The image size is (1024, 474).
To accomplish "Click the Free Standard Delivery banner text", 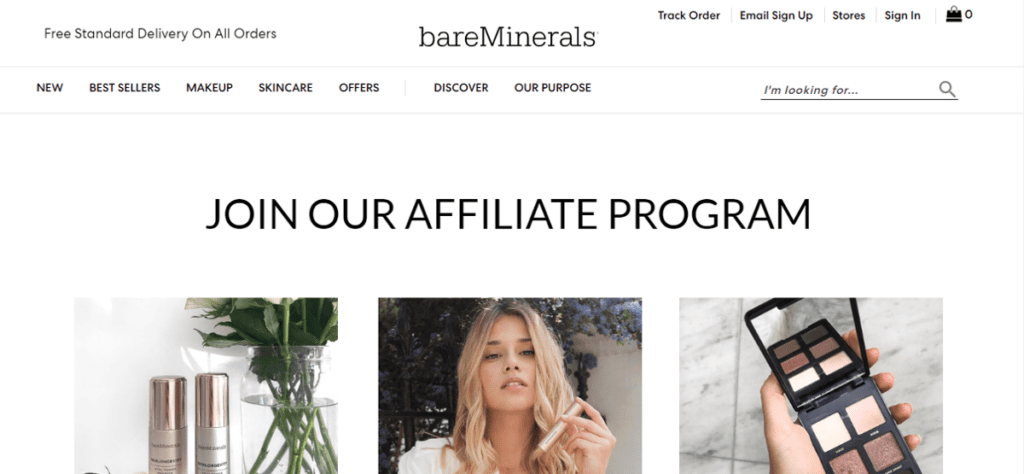I will coord(161,33).
